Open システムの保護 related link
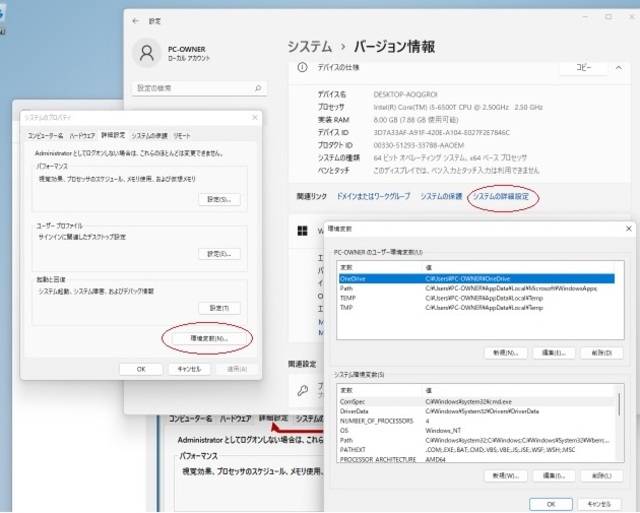 (441, 196)
